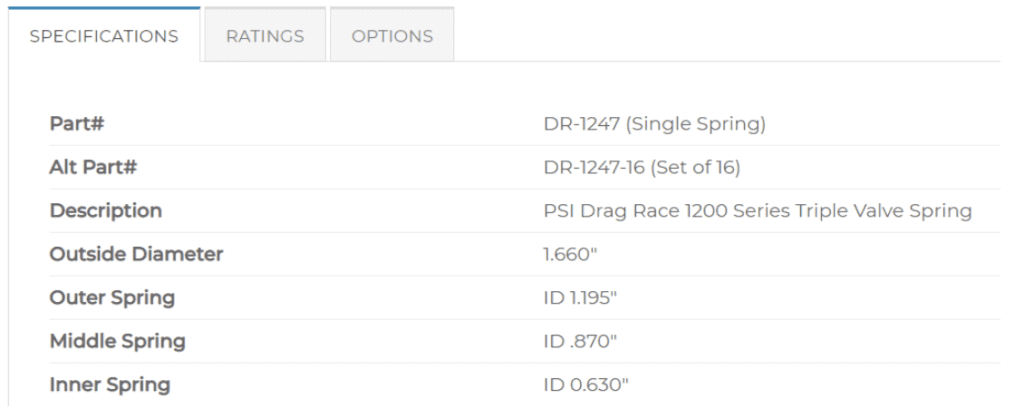Viewport: 1024px width, 419px height.
Task: Open the Options tab
Action: coord(392,36)
